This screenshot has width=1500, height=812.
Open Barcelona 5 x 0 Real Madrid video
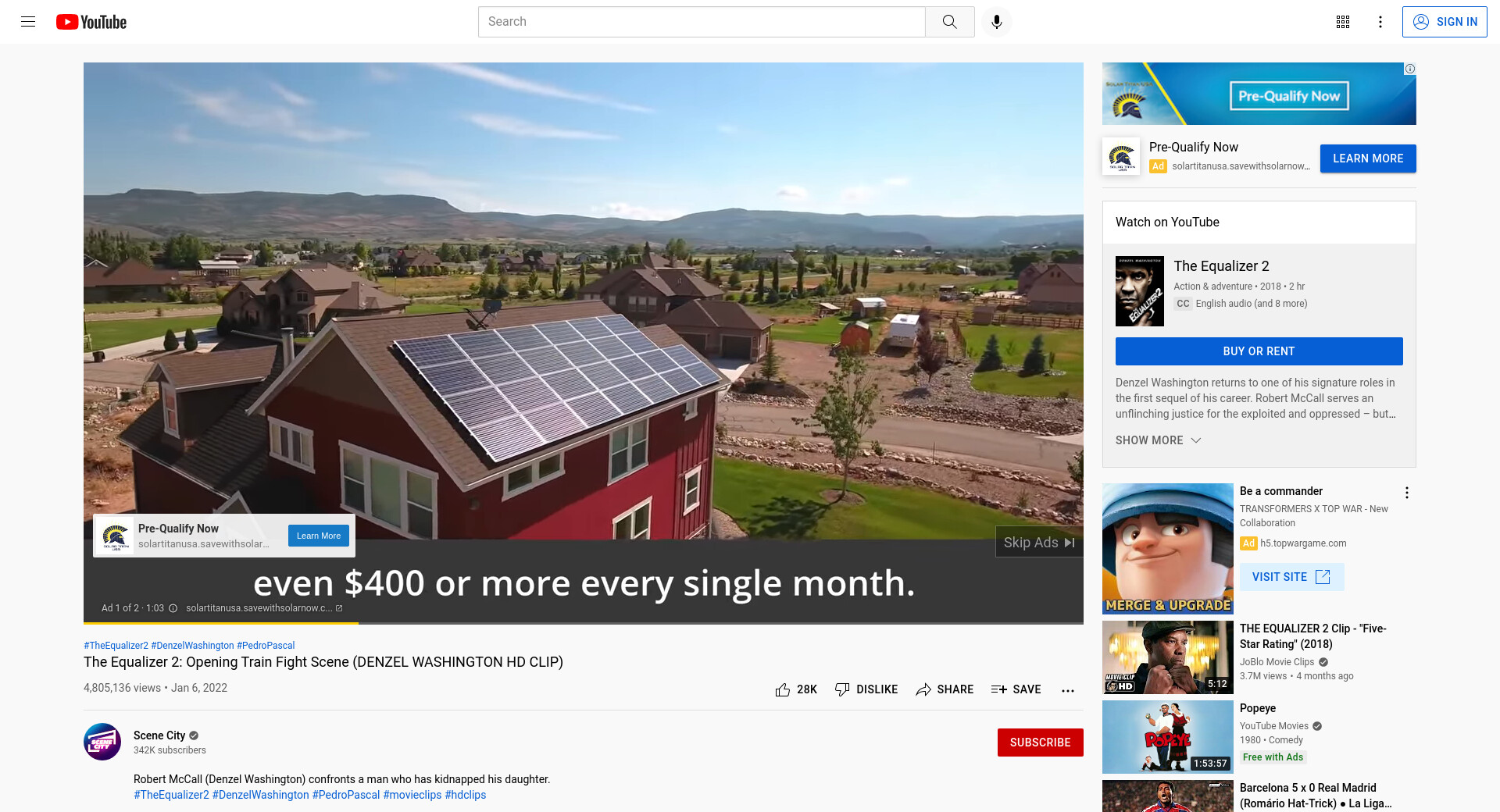pos(1316,796)
